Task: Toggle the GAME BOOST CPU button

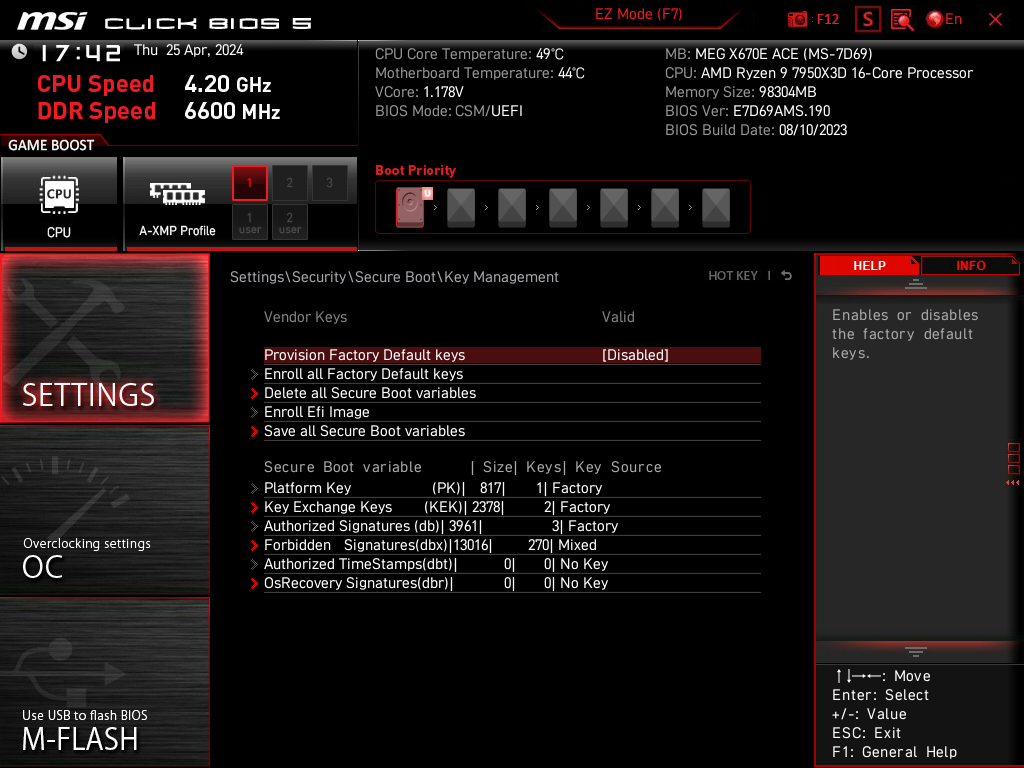Action: [x=59, y=203]
